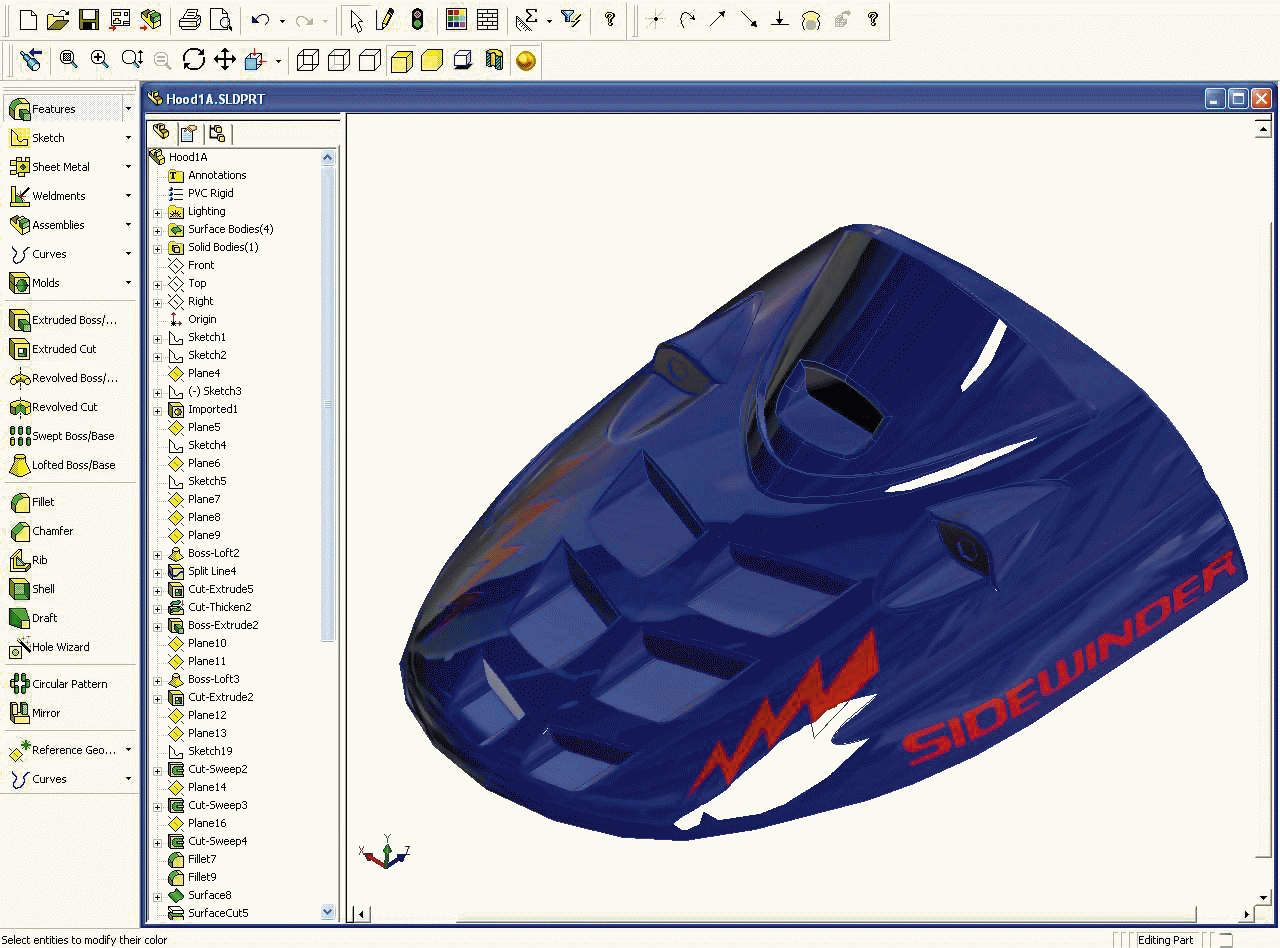This screenshot has width=1280, height=948.
Task: Undo the last action with the undo arrow
Action: click(x=260, y=19)
